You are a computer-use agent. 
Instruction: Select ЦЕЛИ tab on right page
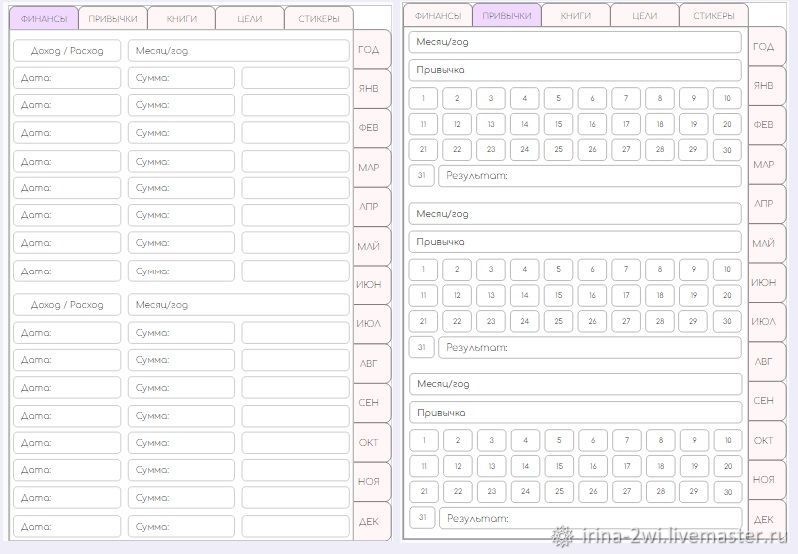click(x=644, y=15)
